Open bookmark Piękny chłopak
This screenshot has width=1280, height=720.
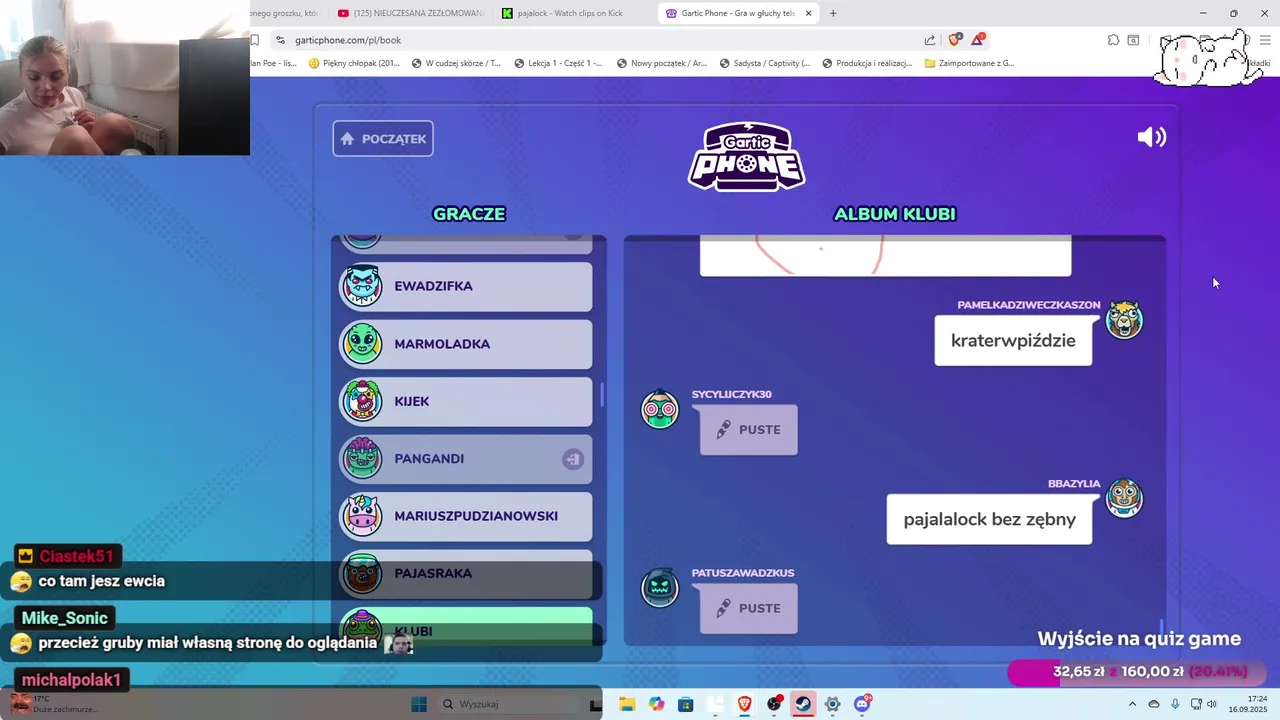354,63
